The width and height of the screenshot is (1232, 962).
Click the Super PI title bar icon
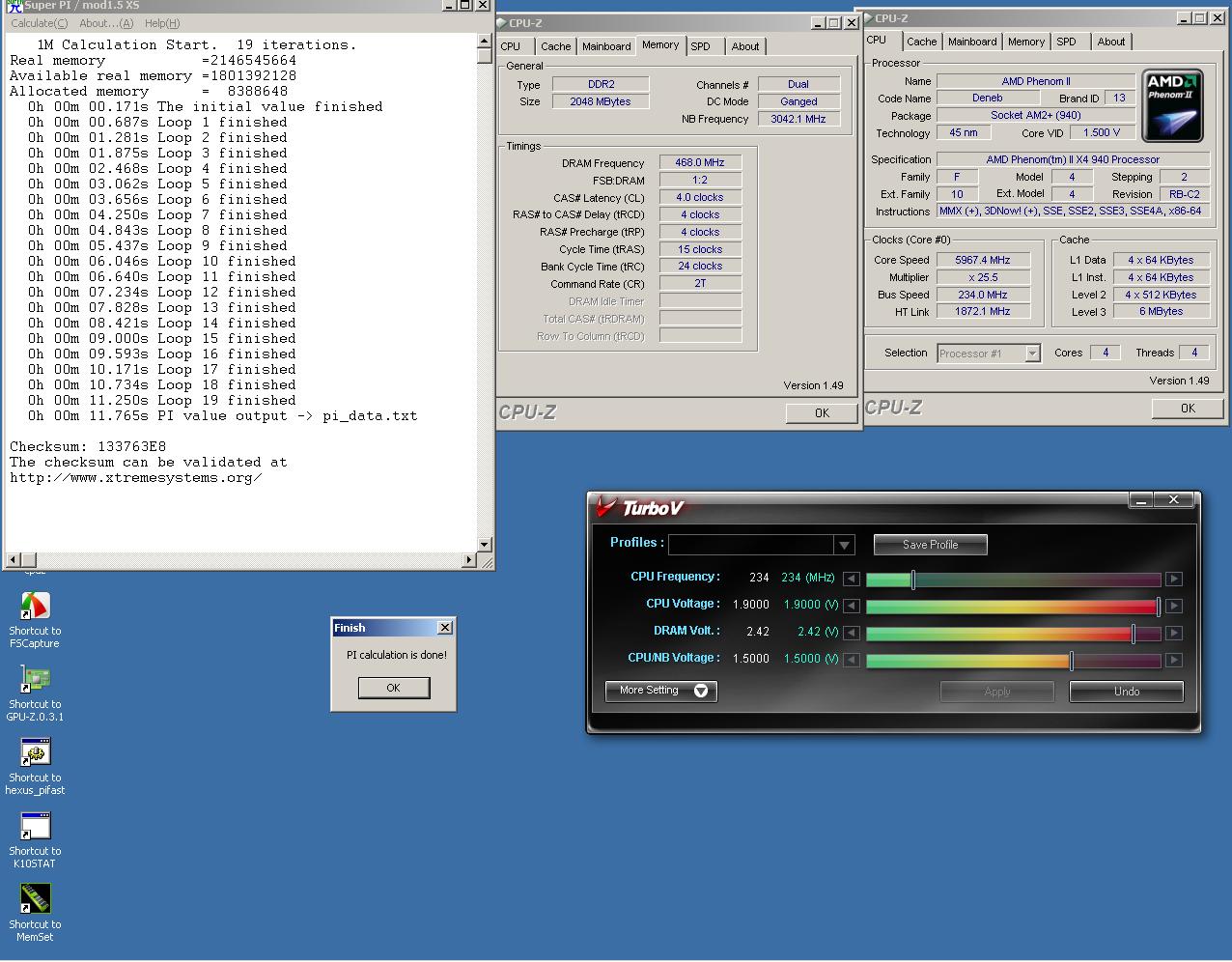pyautogui.click(x=14, y=5)
